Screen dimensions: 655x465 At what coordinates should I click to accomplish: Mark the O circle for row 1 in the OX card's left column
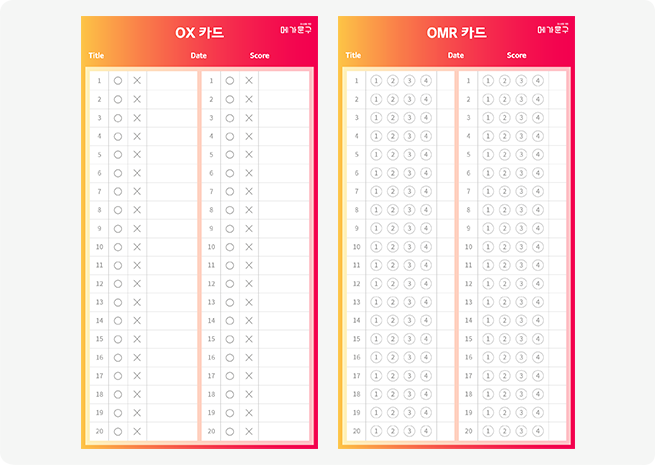(118, 80)
